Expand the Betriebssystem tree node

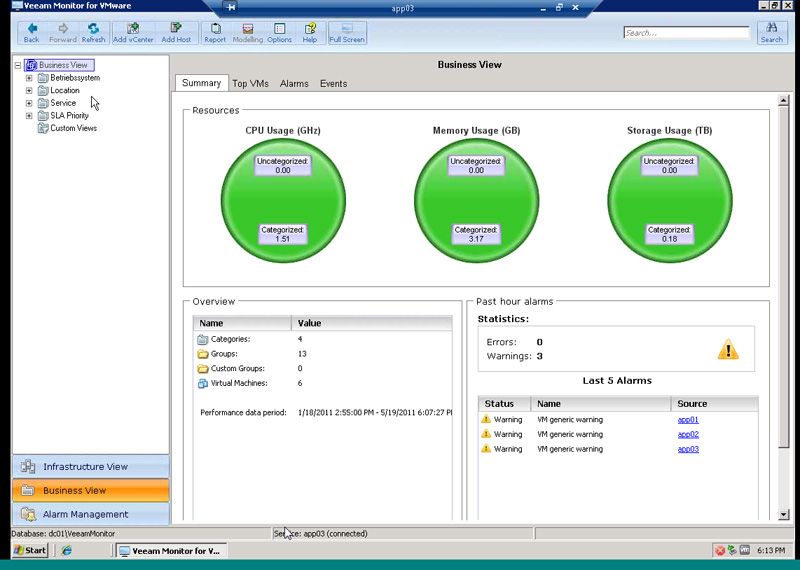[x=29, y=78]
